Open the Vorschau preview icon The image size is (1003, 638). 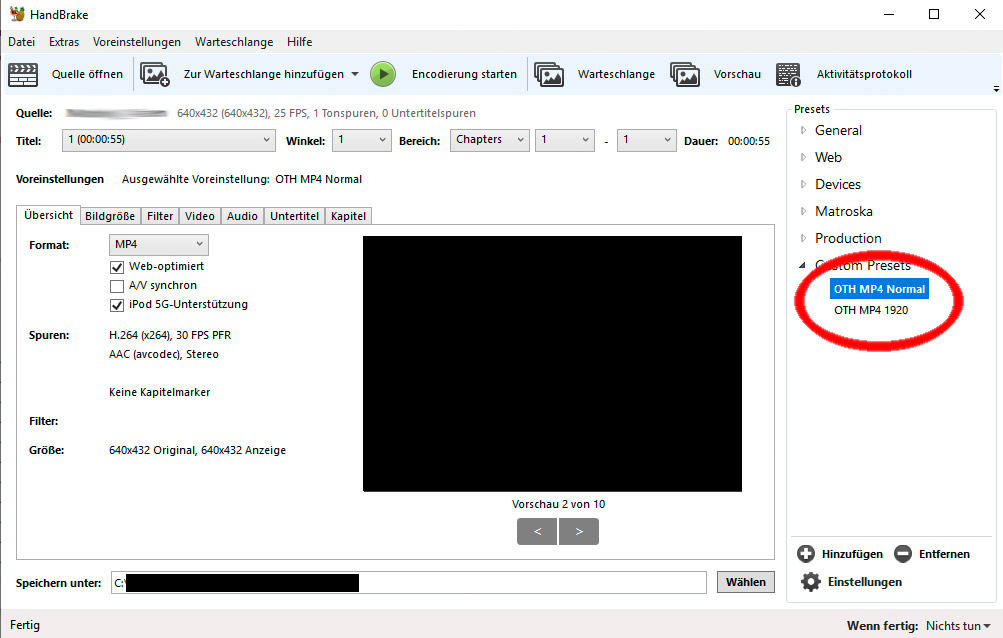685,74
